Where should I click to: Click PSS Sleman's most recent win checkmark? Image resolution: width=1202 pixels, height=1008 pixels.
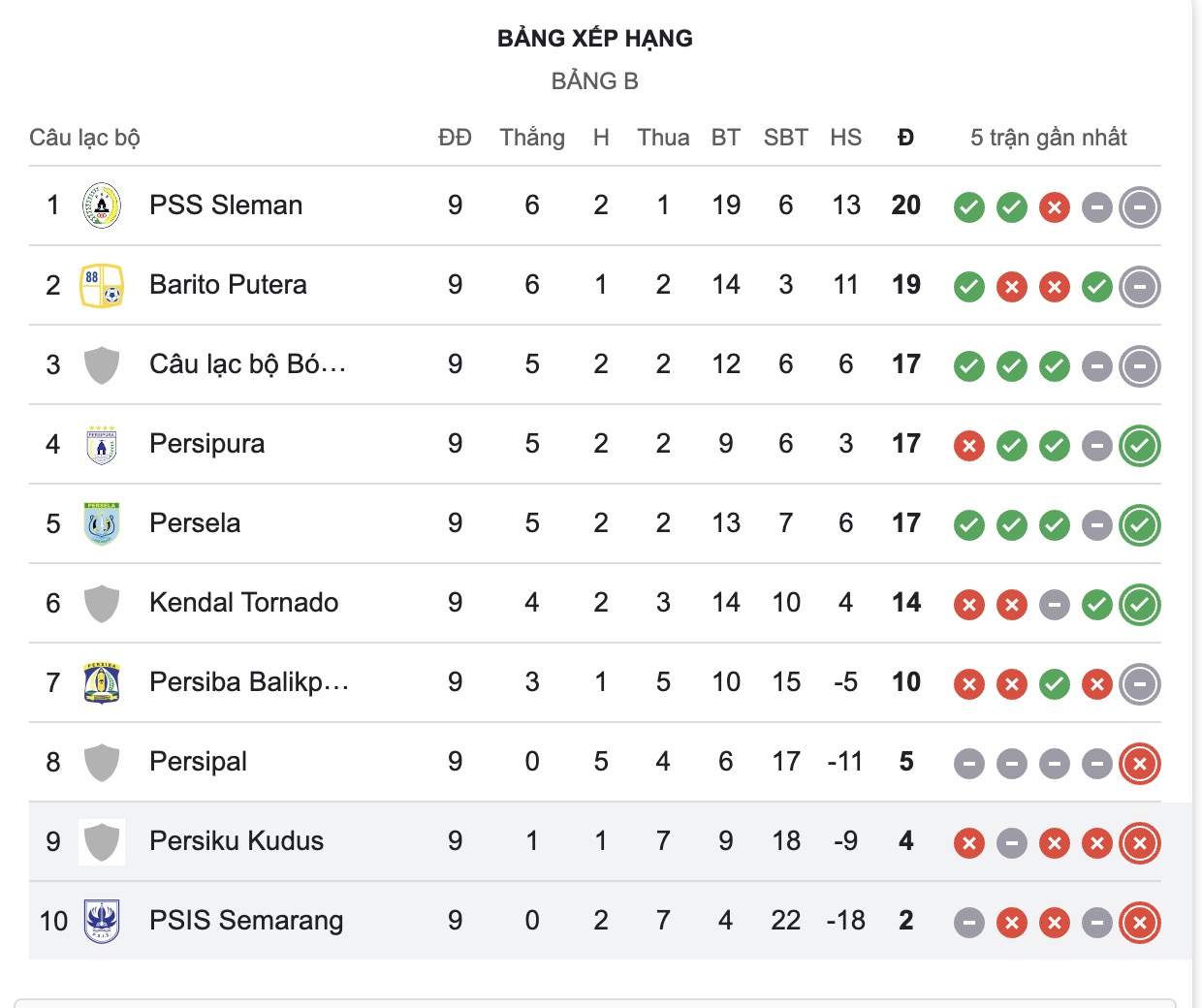(x=1011, y=206)
